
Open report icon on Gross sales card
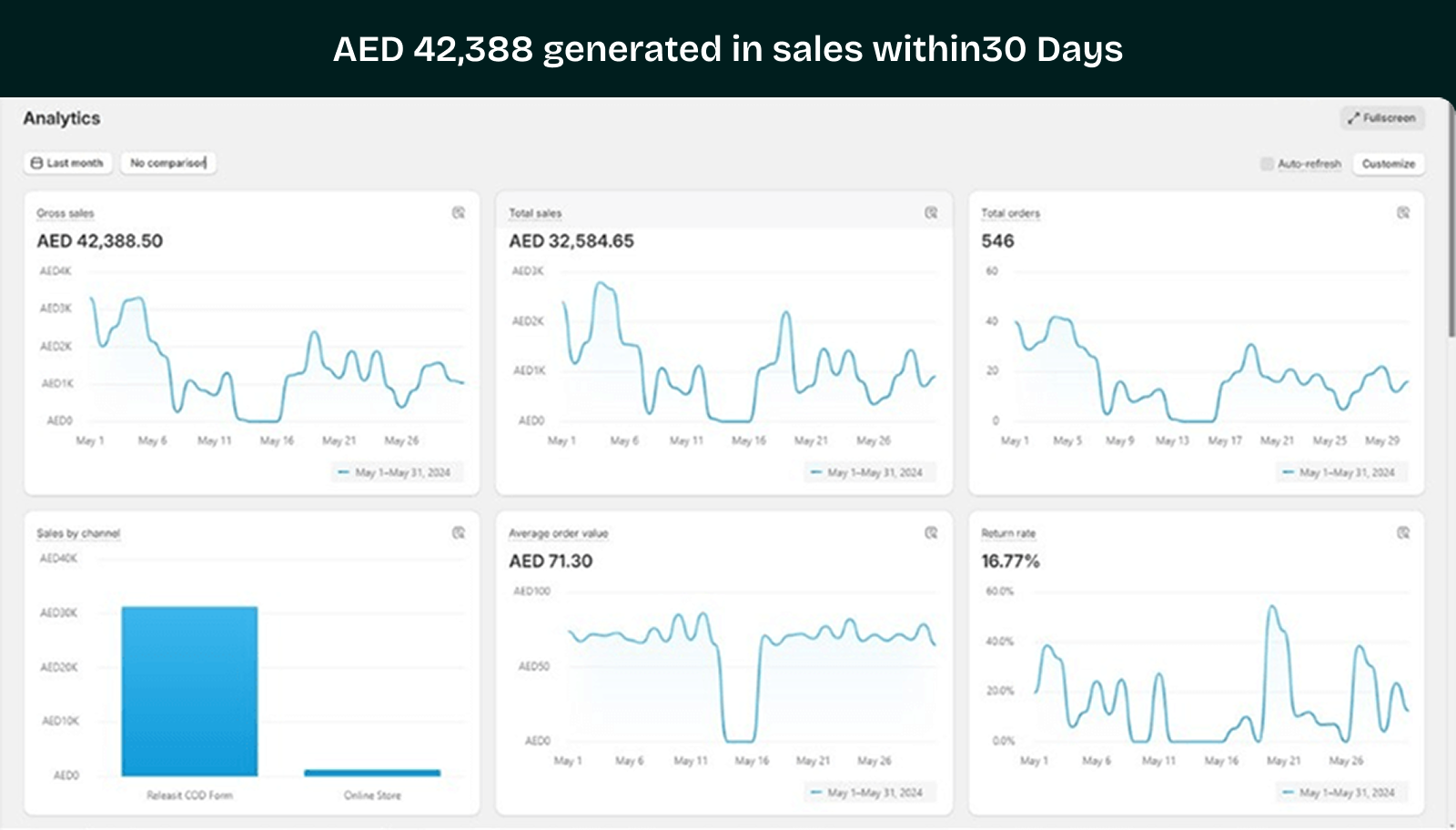click(x=459, y=213)
